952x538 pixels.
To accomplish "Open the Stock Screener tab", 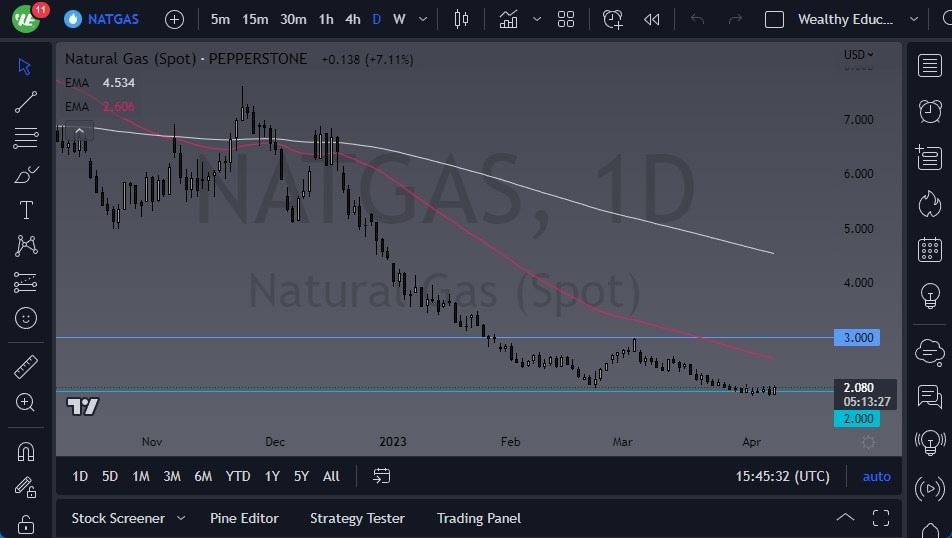I will point(118,518).
